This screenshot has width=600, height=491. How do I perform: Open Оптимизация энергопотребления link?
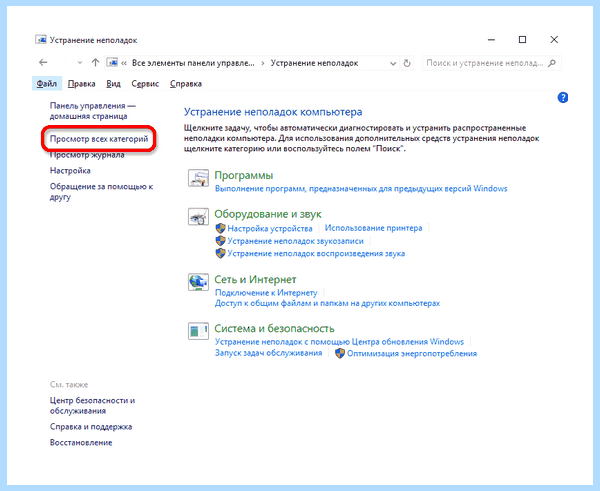pyautogui.click(x=412, y=354)
